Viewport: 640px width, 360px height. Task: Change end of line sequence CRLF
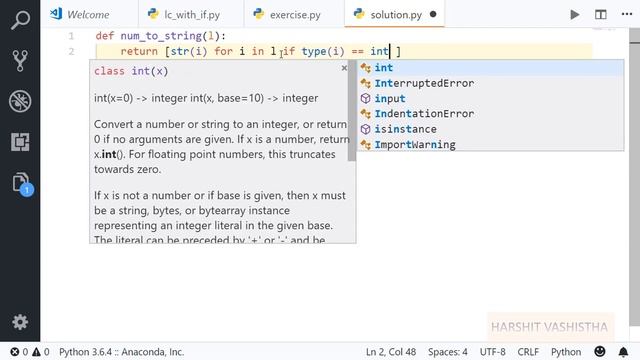pyautogui.click(x=528, y=352)
